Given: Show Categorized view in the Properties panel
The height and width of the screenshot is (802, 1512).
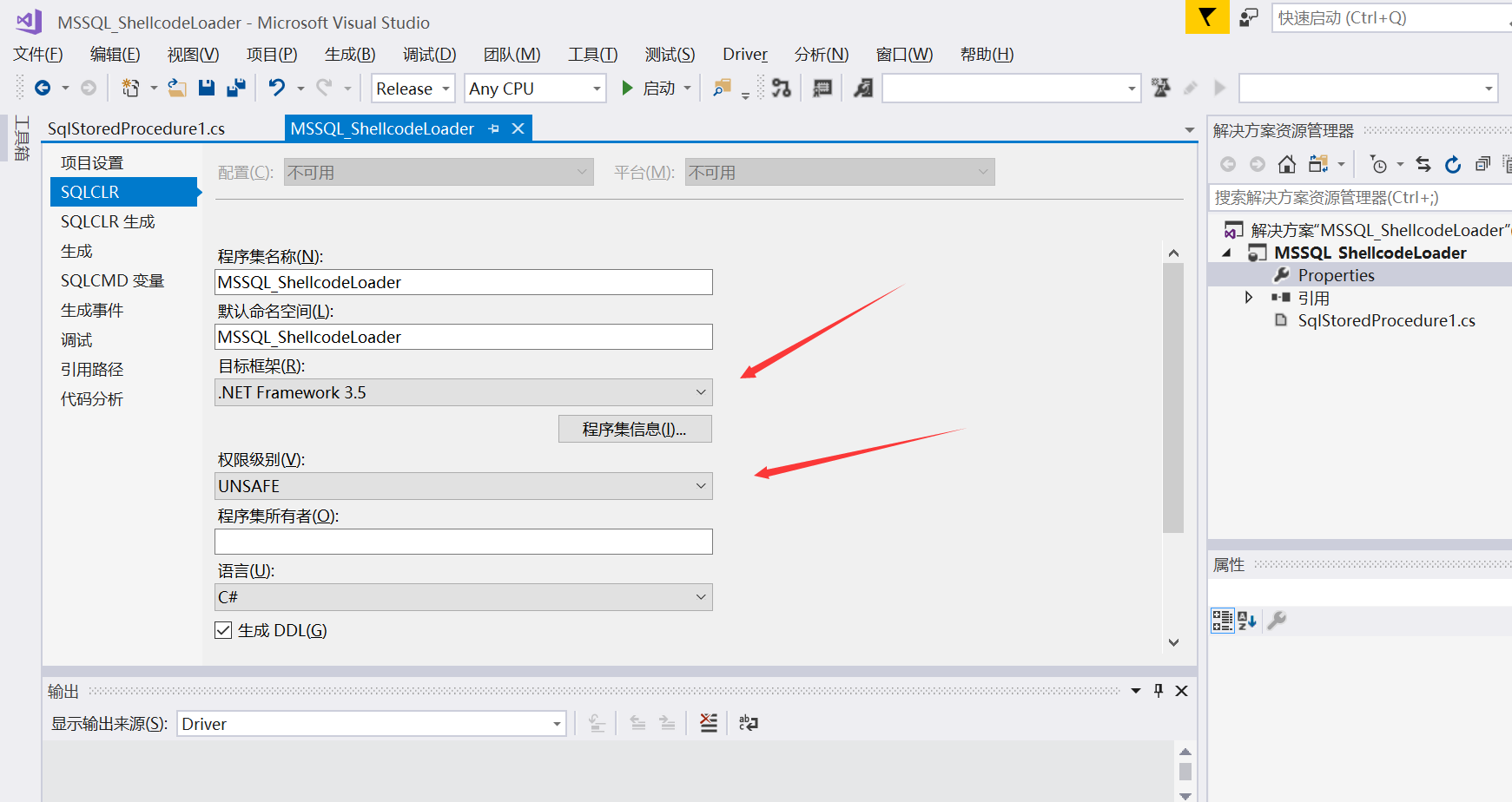Looking at the screenshot, I should coord(1223,620).
